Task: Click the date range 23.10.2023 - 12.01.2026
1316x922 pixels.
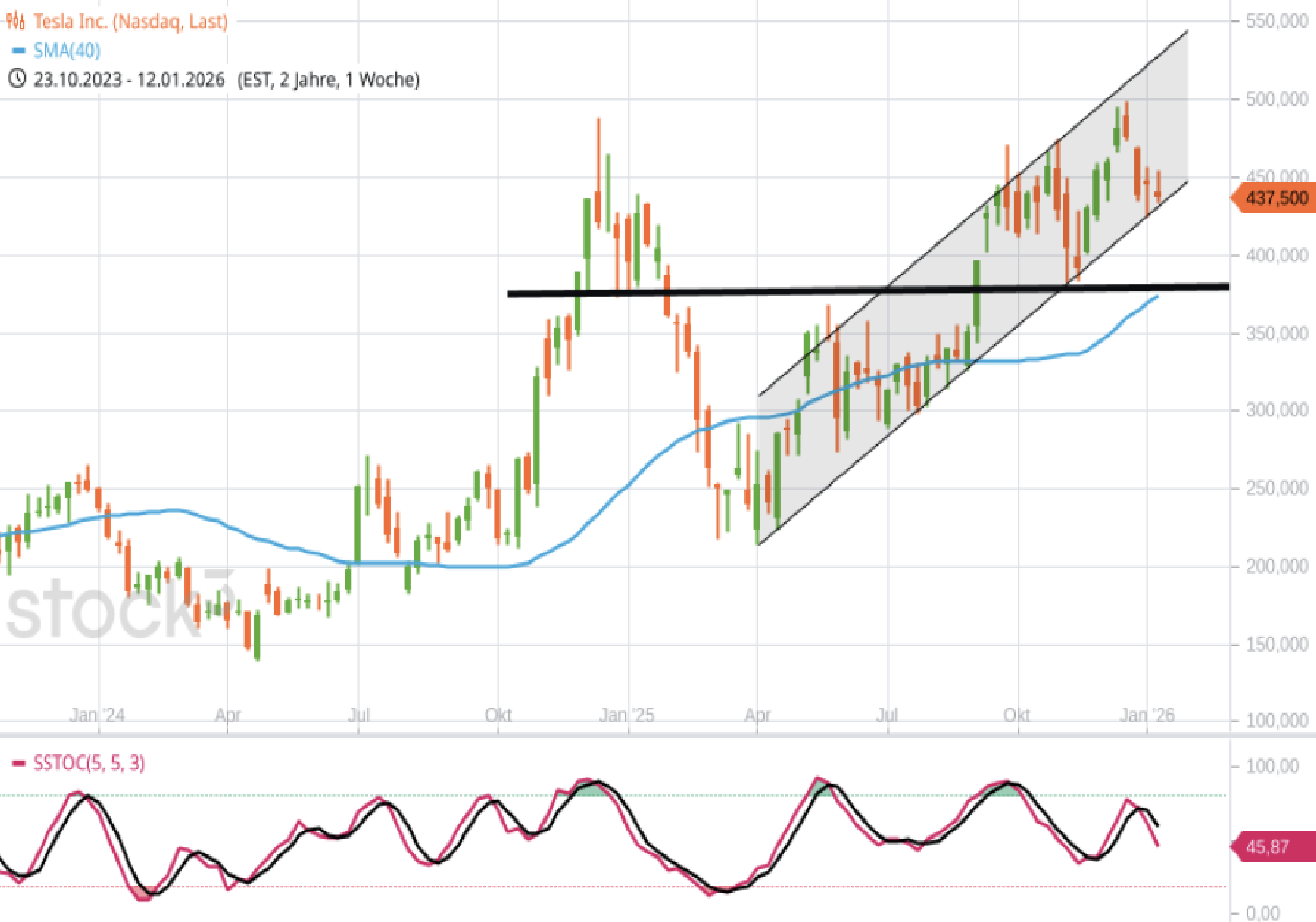Action: pyautogui.click(x=129, y=80)
